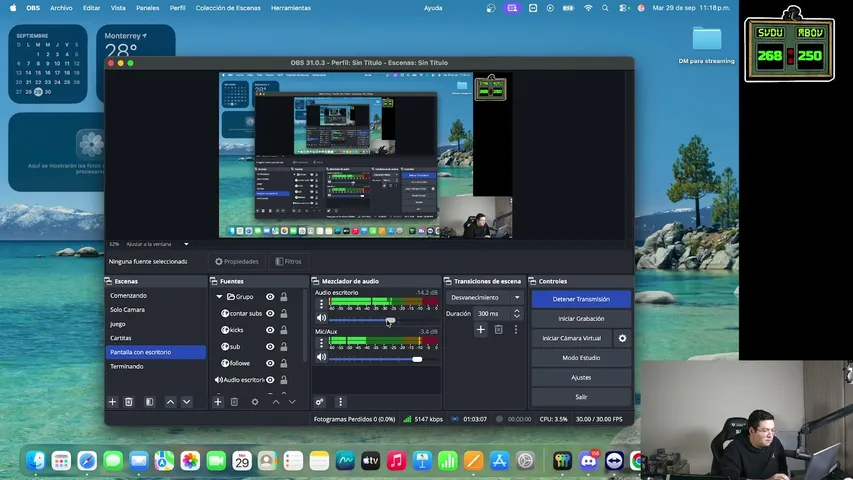Adjust transition Duración stepper arrows
Screen dimensions: 853x480
tap(517, 313)
